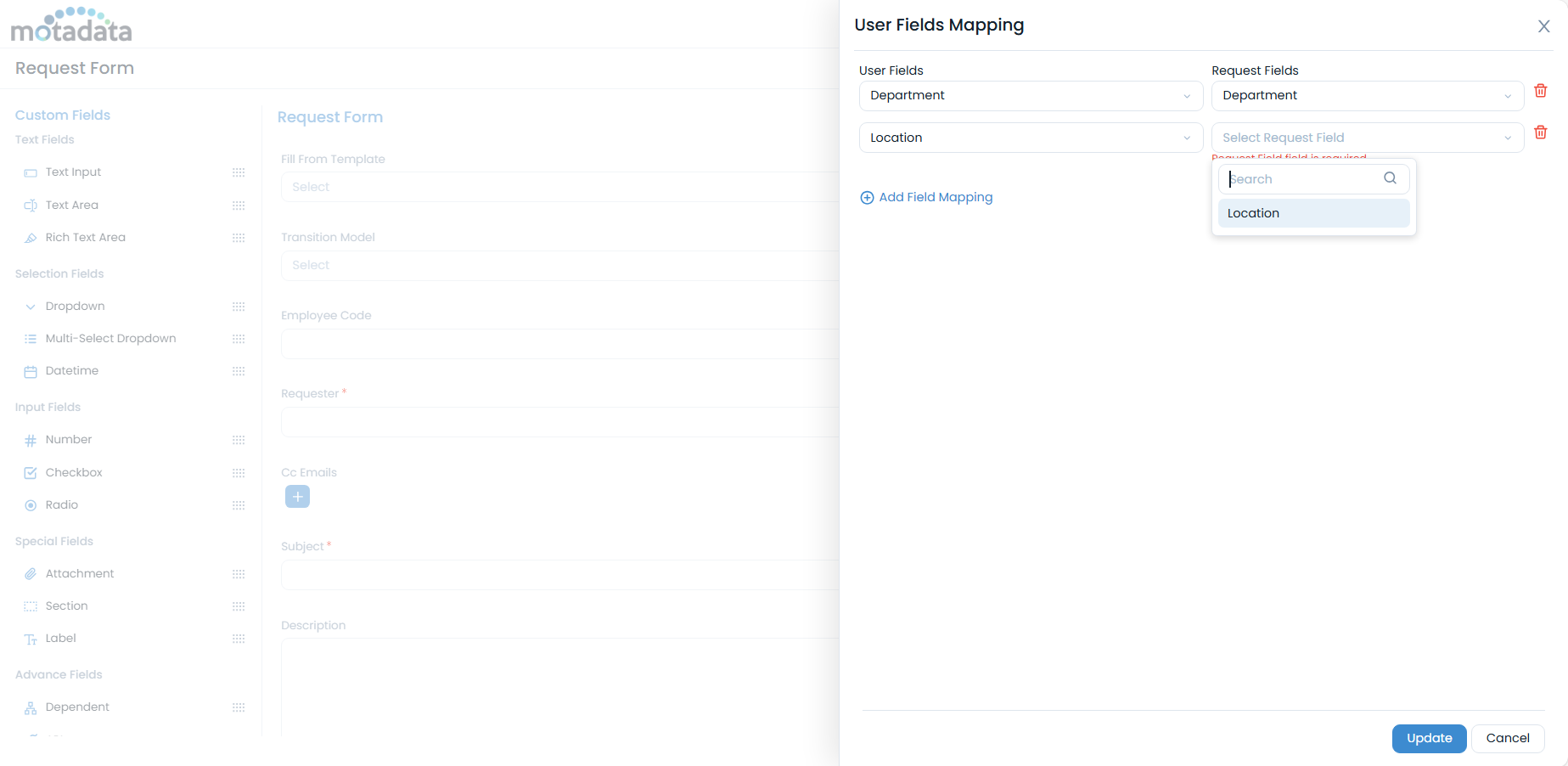Delete the Department field mapping row
Screen dimensions: 1568x766
(1540, 91)
